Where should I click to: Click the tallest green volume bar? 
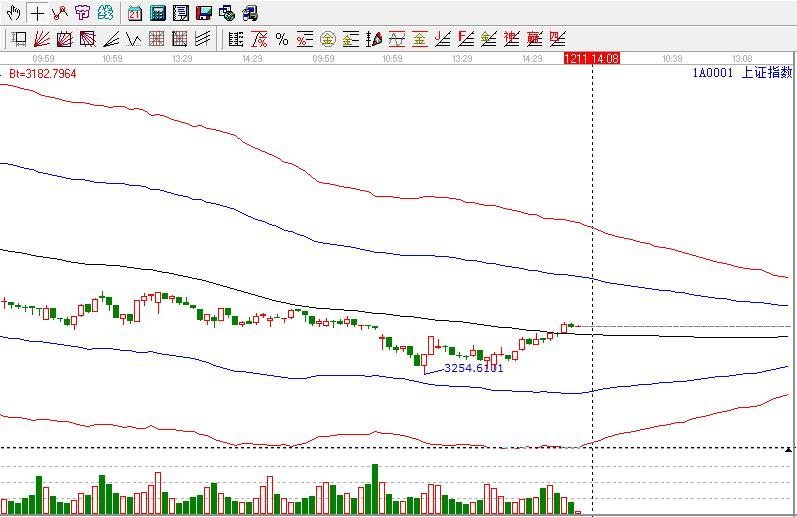point(375,489)
